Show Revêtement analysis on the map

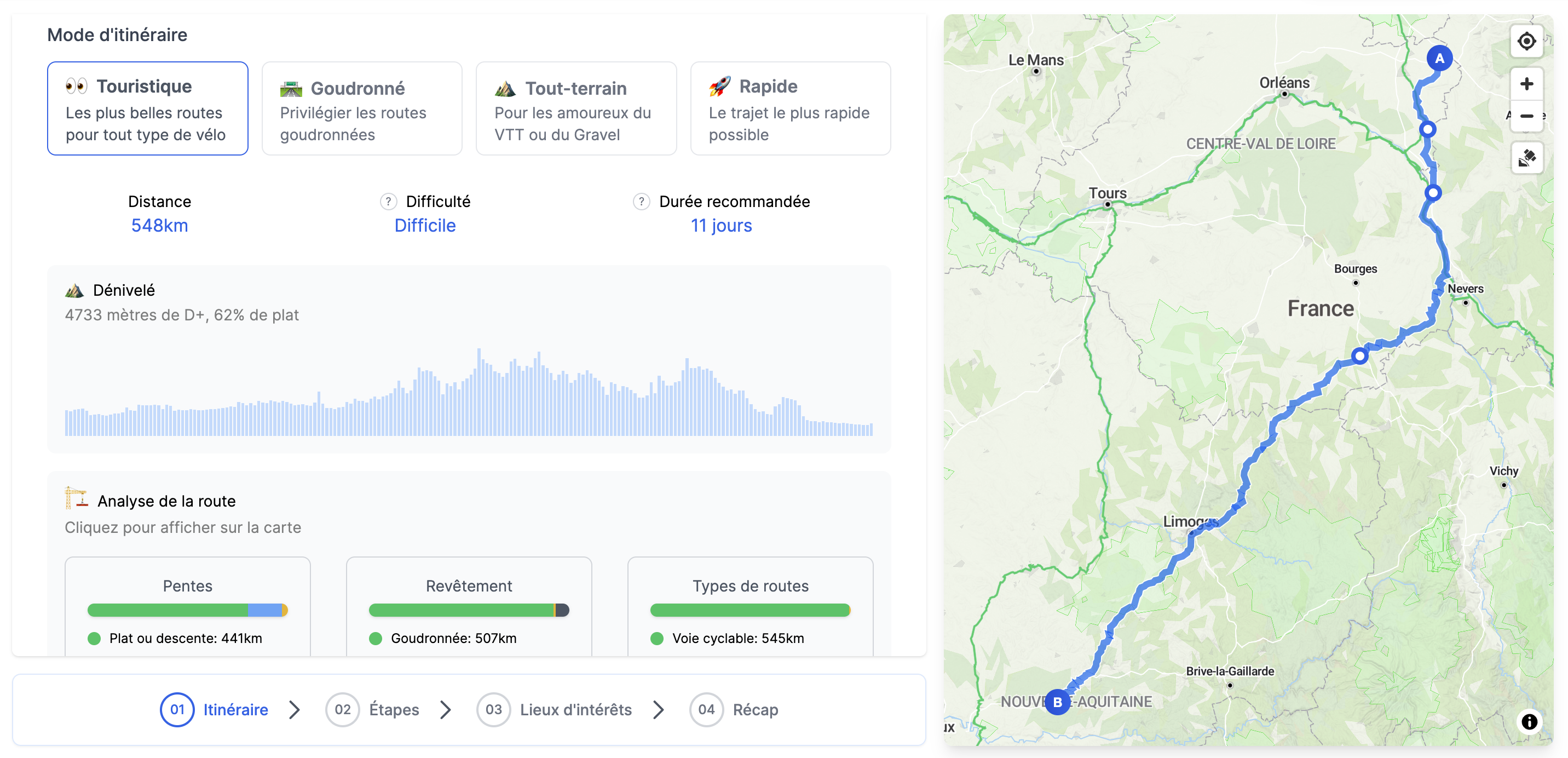[x=469, y=585]
